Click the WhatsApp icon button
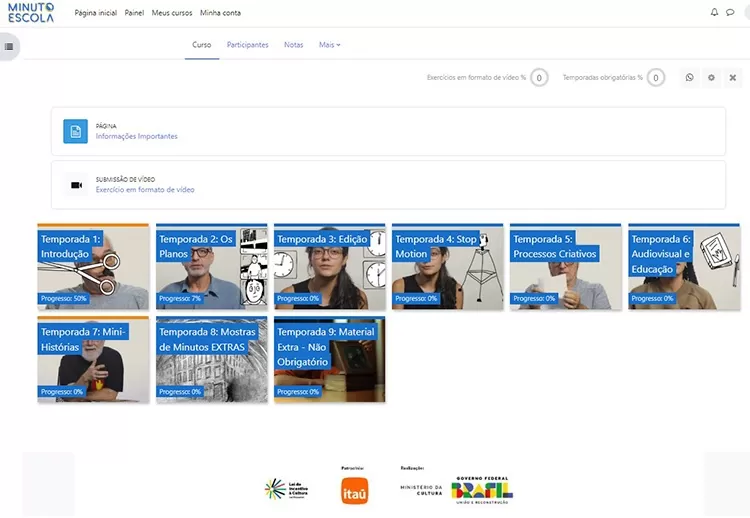Image resolution: width=750 pixels, height=518 pixels. (x=689, y=78)
